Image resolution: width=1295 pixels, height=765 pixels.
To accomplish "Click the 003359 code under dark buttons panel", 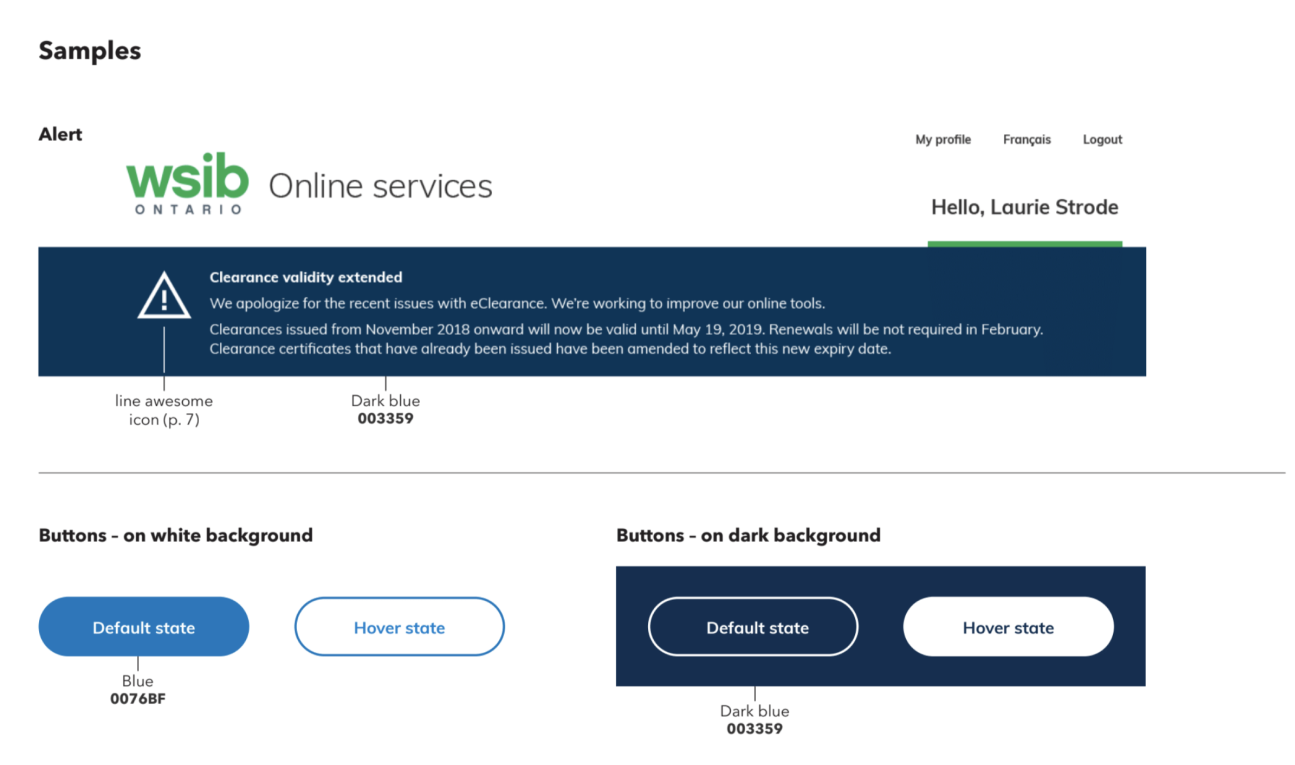I will pyautogui.click(x=755, y=729).
